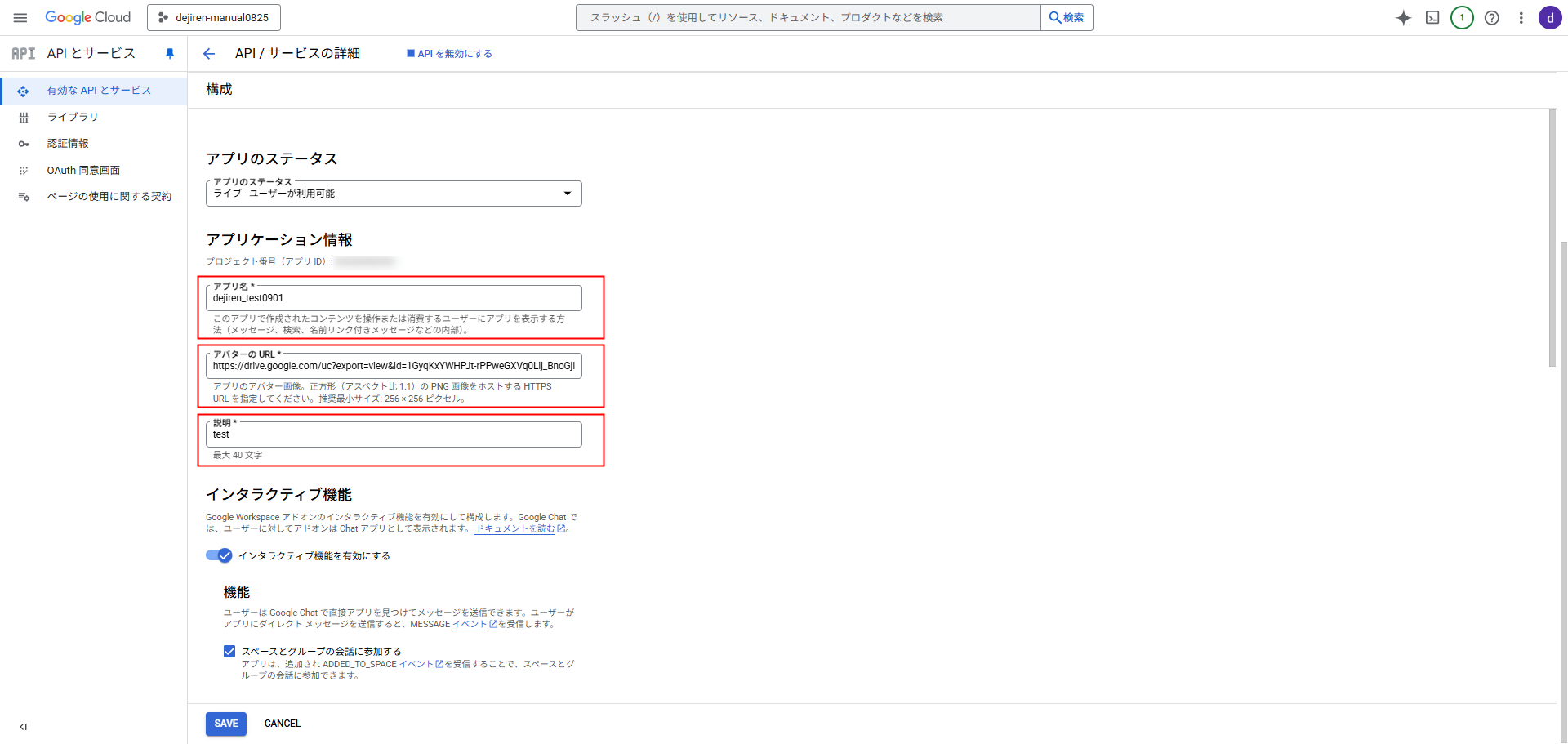The image size is (1568, 744).
Task: Click the Gemini sparkle icon
Action: pos(1403,18)
